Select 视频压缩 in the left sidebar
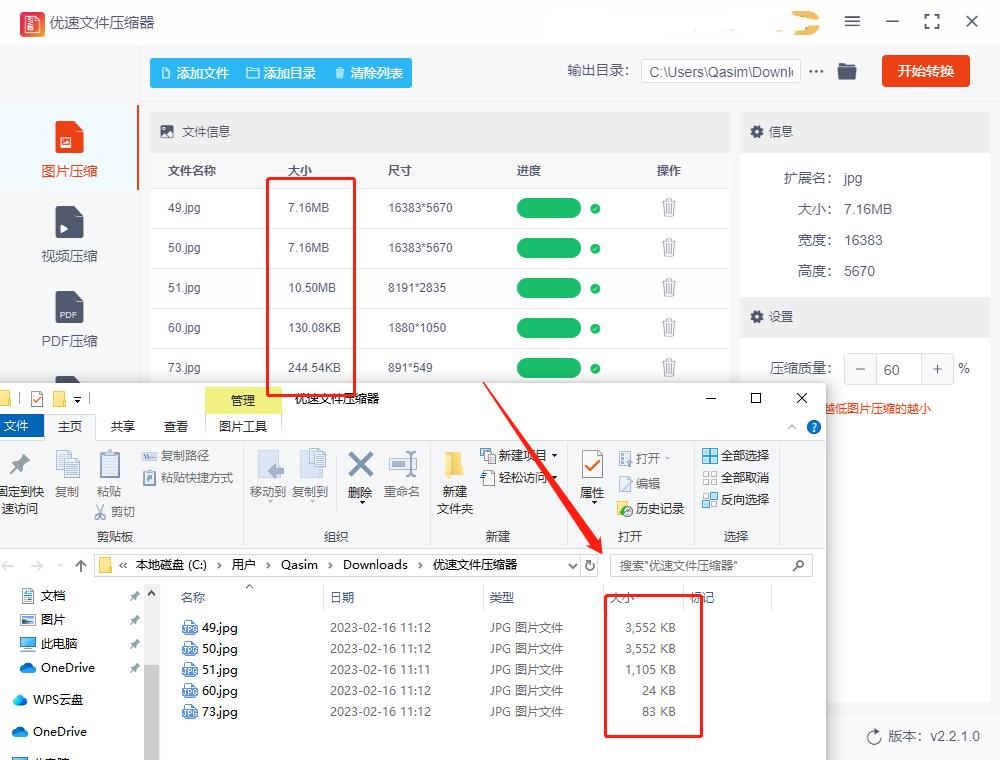This screenshot has height=760, width=1000. pos(70,235)
